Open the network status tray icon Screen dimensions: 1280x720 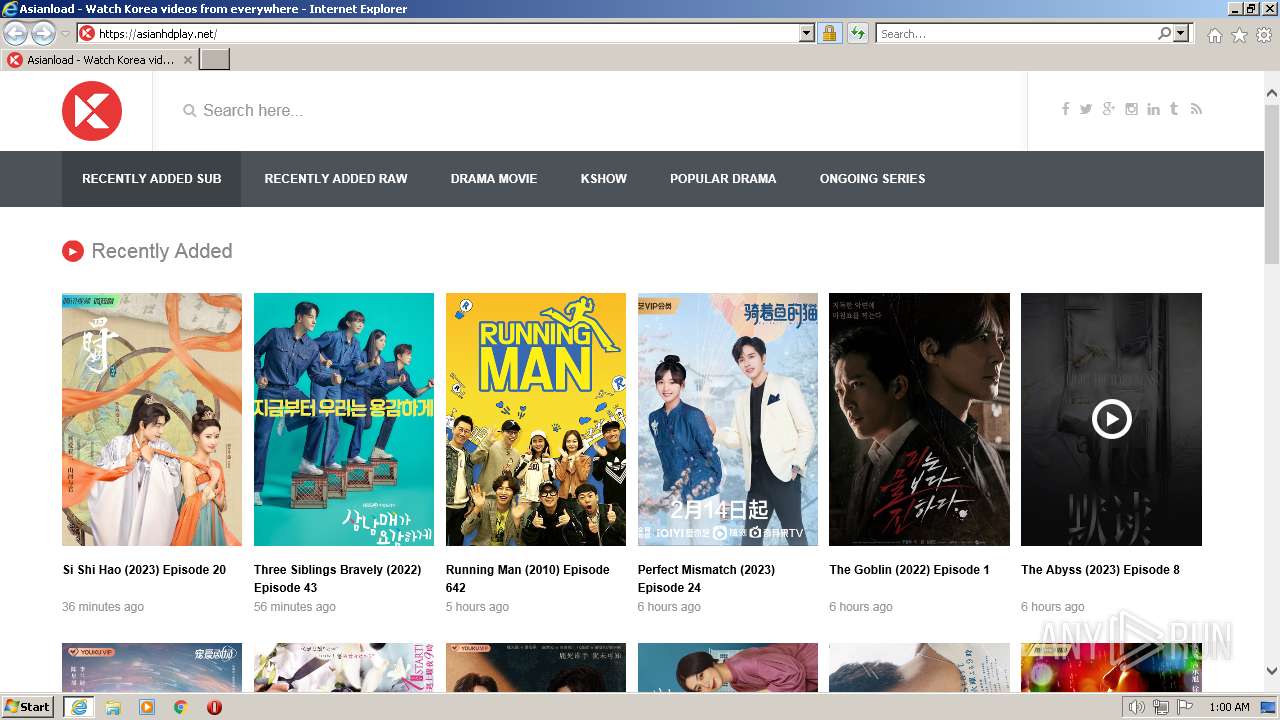[x=1161, y=708]
